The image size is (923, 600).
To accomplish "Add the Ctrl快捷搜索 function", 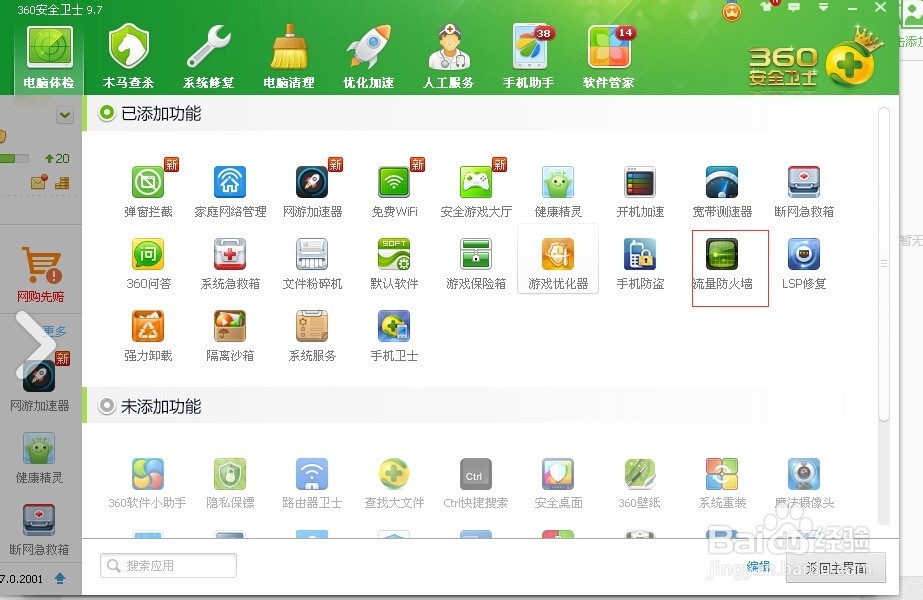I will [476, 482].
